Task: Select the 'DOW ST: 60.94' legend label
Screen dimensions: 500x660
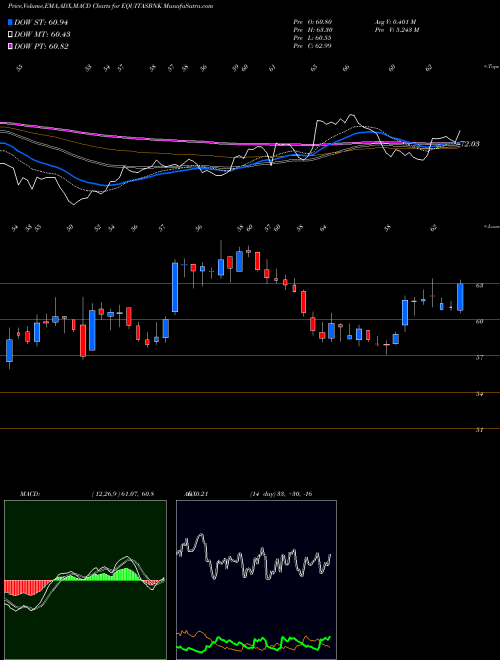Action: [41, 22]
